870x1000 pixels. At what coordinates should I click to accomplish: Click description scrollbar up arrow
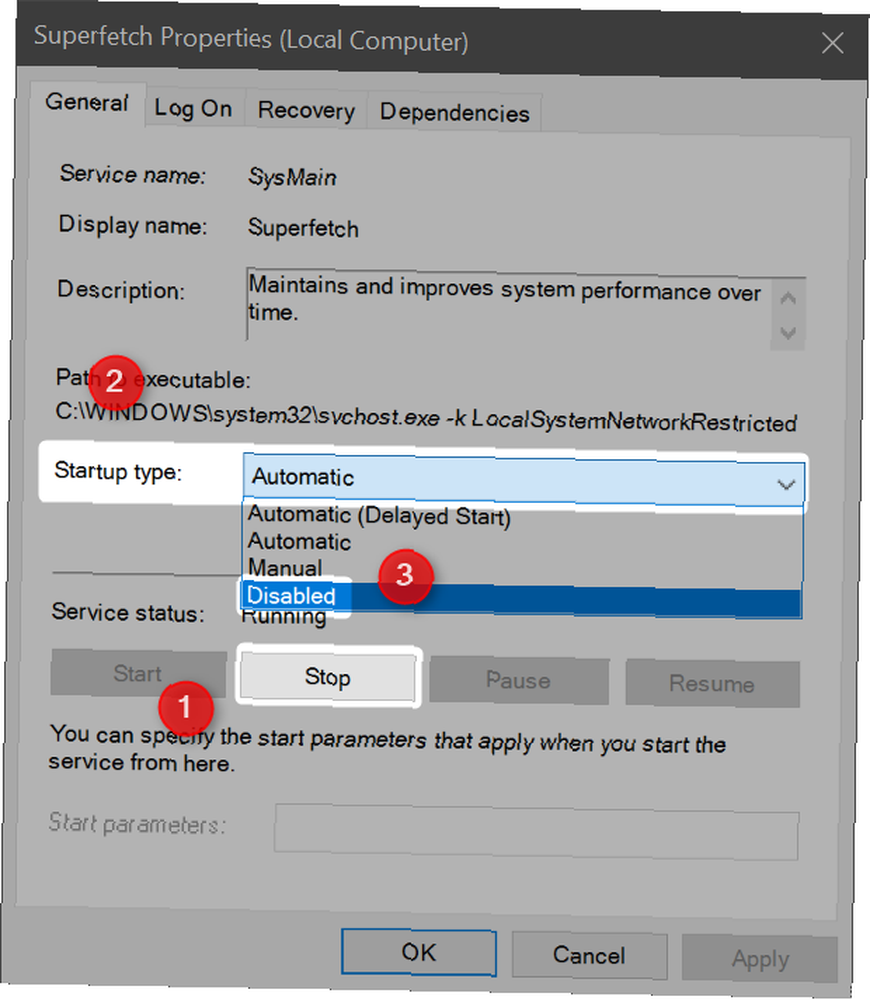pyautogui.click(x=788, y=298)
